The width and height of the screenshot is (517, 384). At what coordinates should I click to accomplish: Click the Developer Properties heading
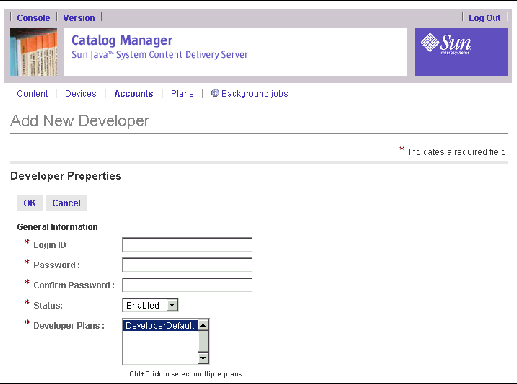(66, 176)
